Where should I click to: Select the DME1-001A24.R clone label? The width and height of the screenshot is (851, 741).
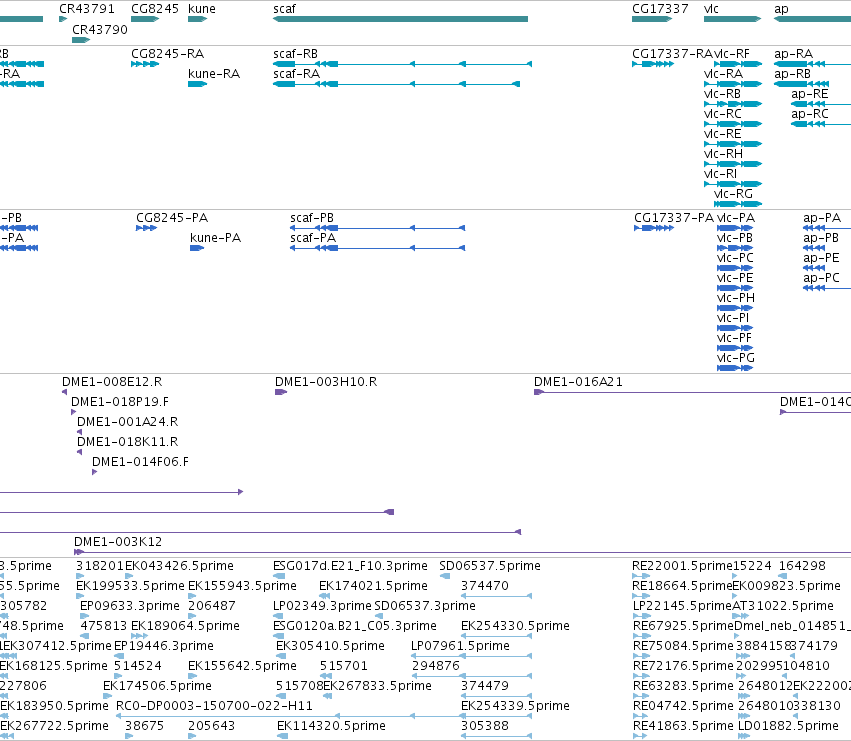(x=128, y=422)
